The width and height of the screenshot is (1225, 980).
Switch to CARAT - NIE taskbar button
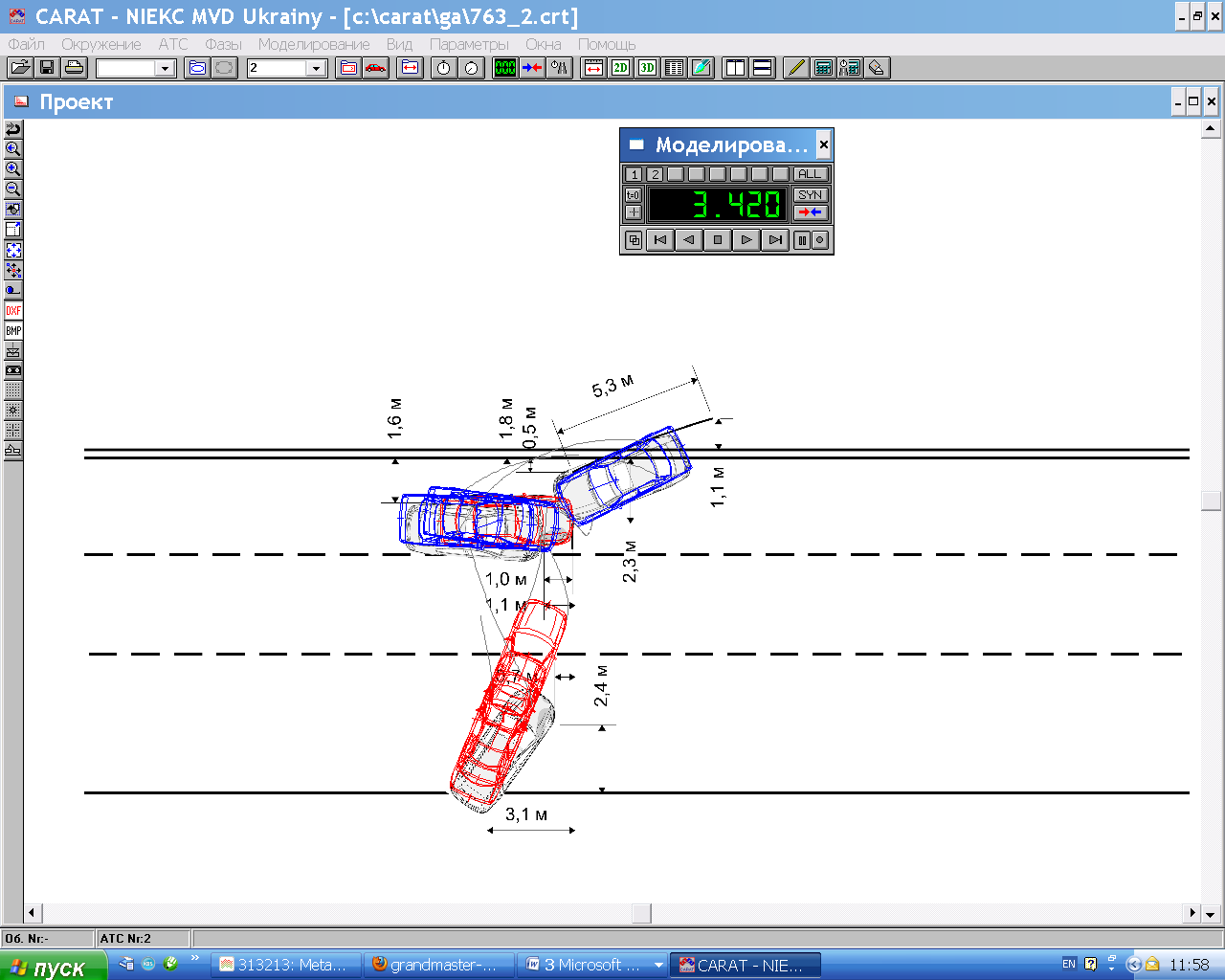pyautogui.click(x=746, y=965)
